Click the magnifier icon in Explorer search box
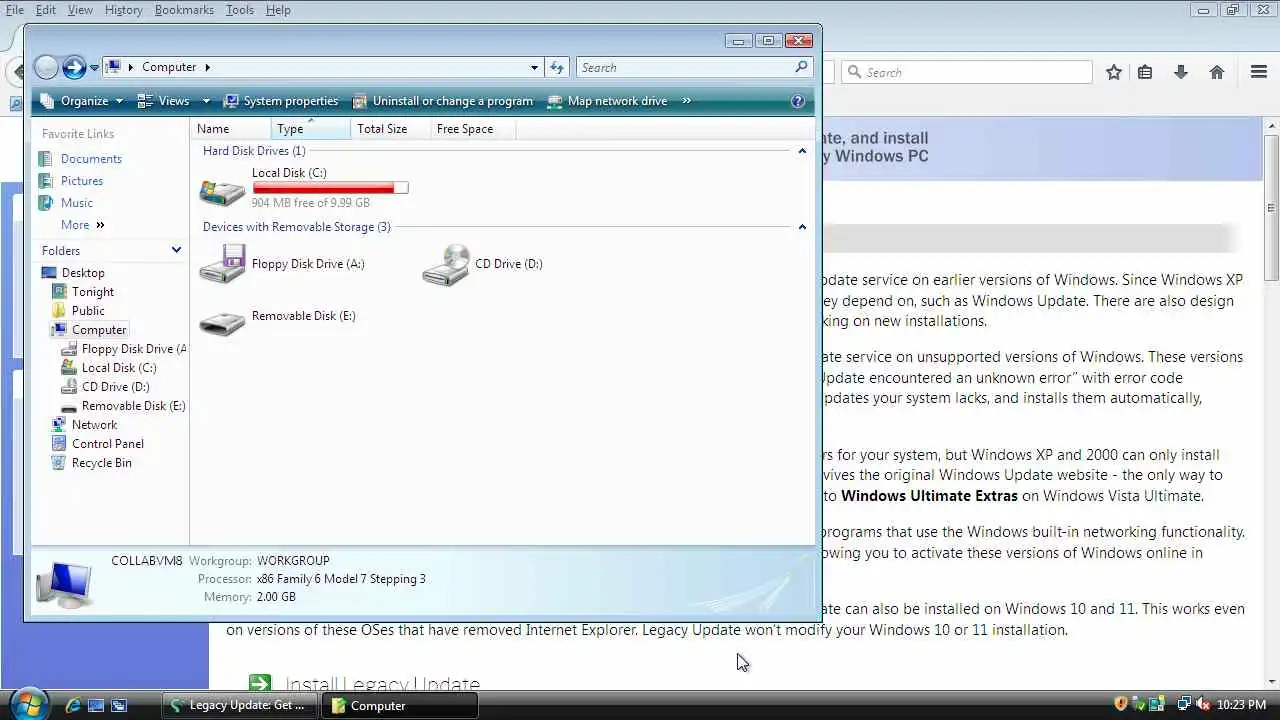1280x720 pixels. point(801,67)
